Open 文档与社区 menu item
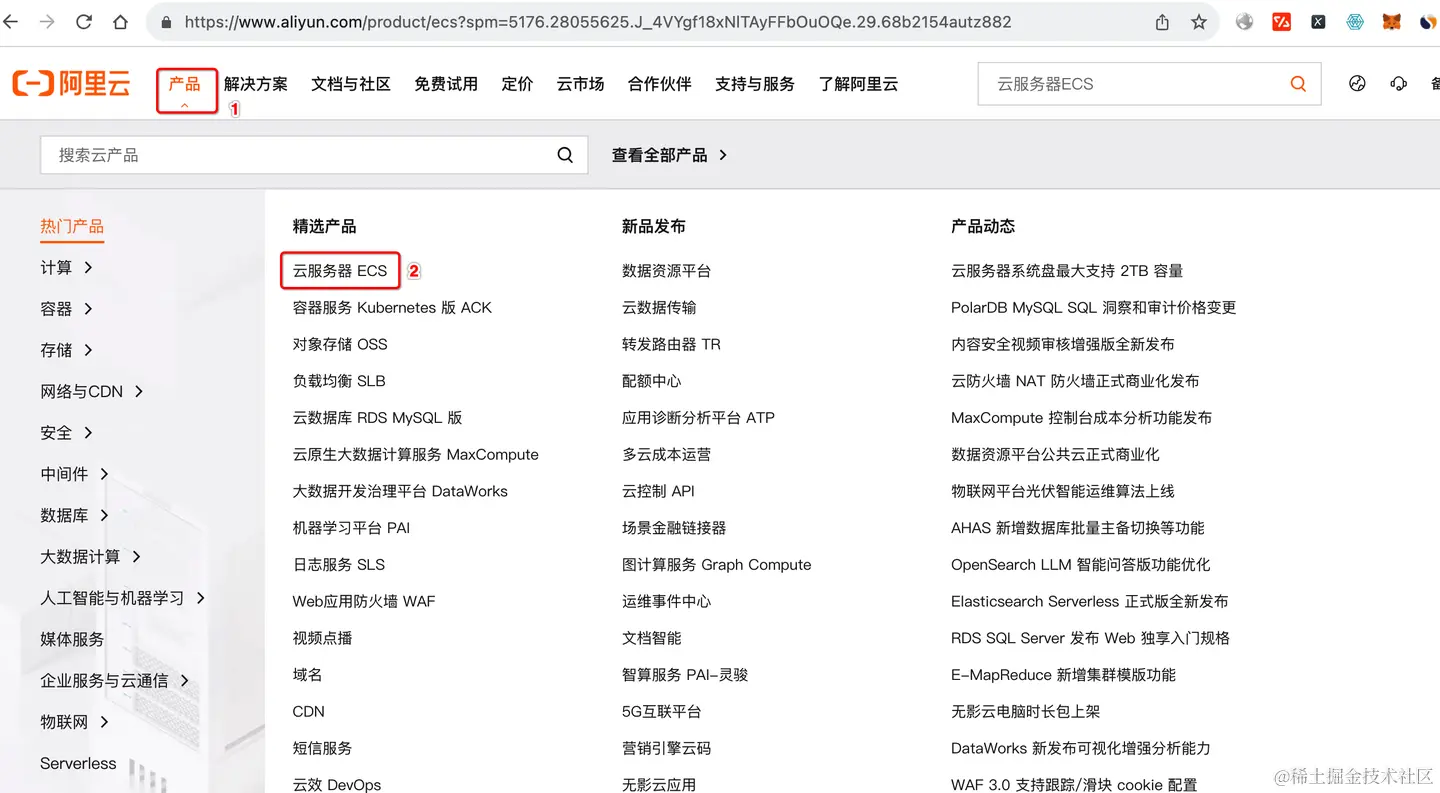Viewport: 1440px width, 793px height. [351, 84]
